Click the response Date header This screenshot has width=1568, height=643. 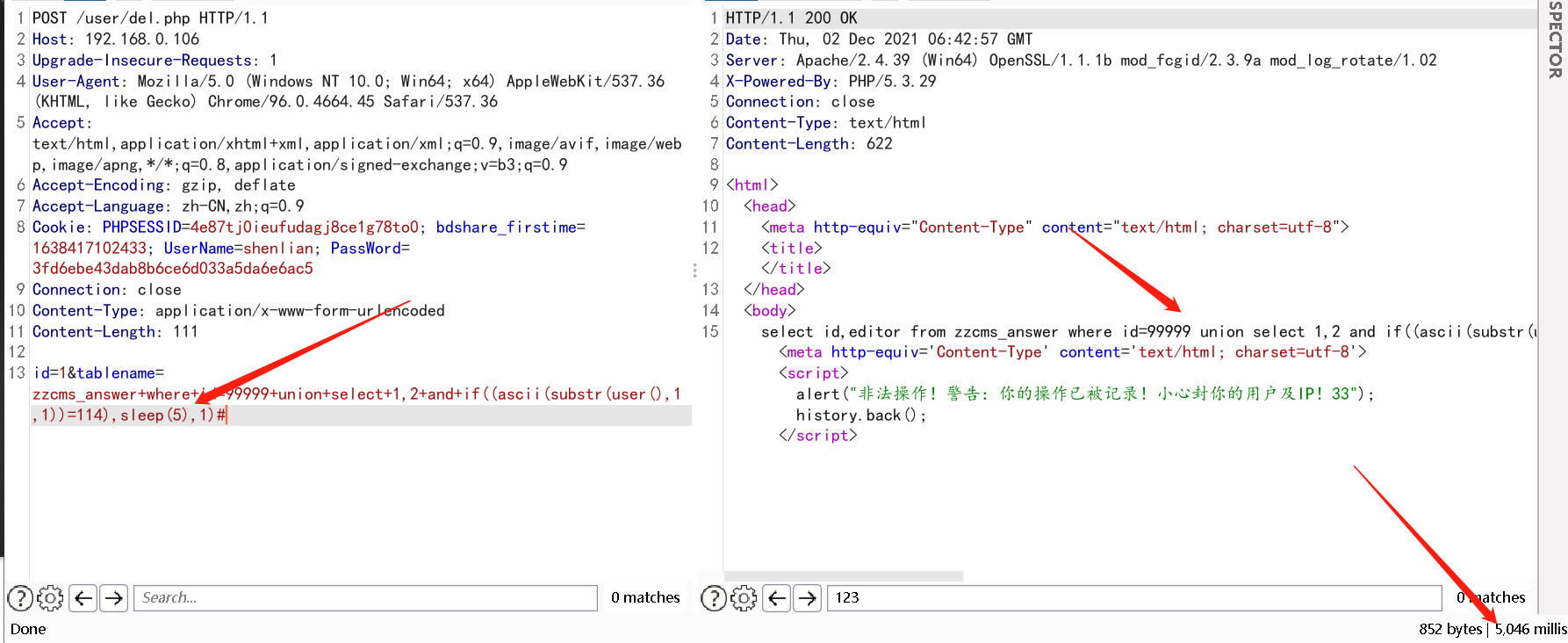click(880, 39)
